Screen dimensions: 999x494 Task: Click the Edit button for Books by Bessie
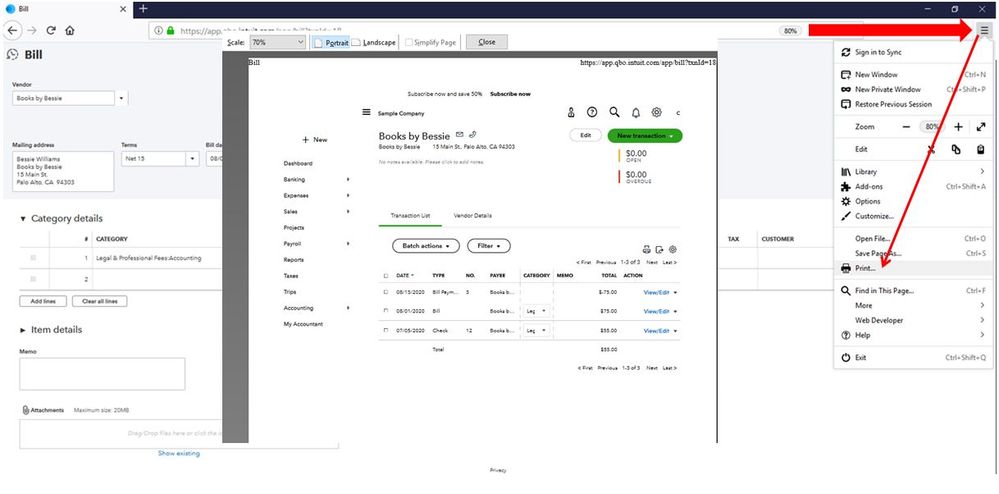click(586, 136)
